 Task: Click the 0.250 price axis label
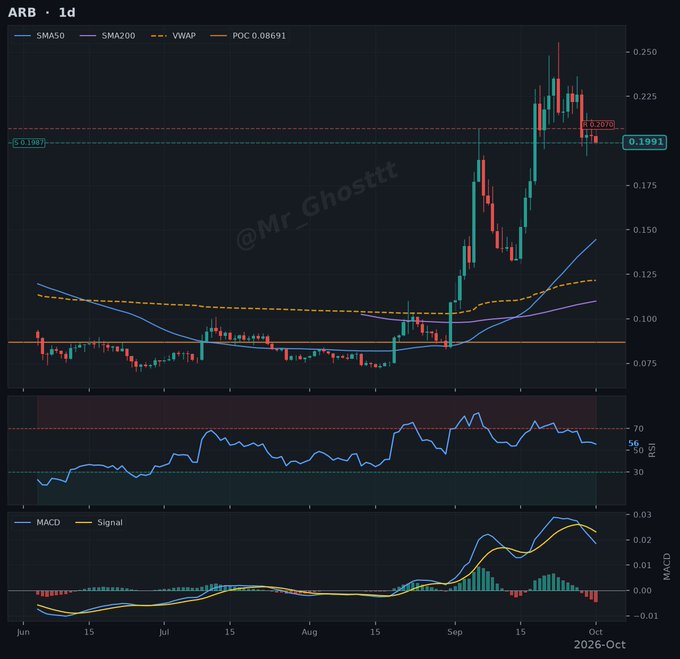tap(645, 52)
